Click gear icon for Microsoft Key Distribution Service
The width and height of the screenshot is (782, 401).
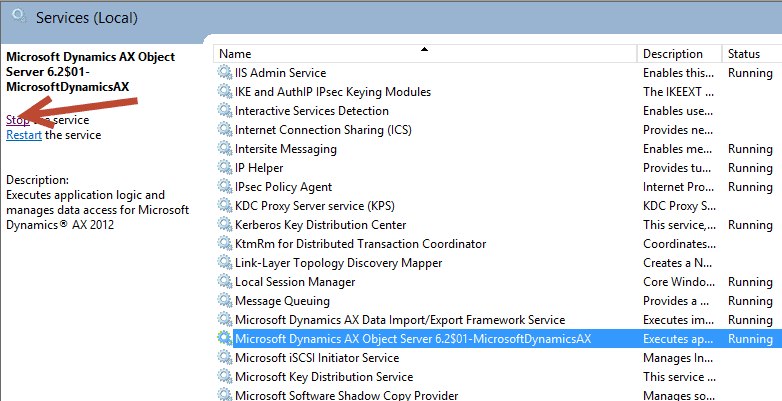tap(224, 376)
